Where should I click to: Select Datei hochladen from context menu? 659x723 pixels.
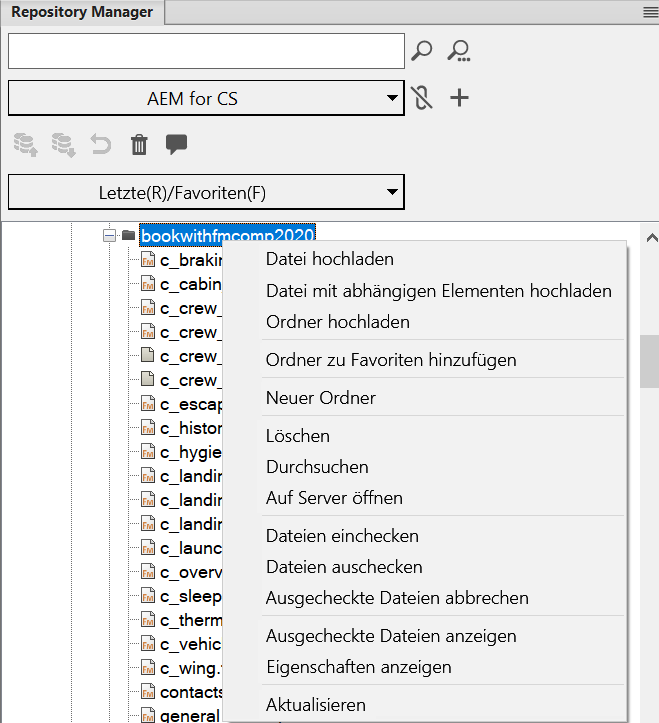330,259
